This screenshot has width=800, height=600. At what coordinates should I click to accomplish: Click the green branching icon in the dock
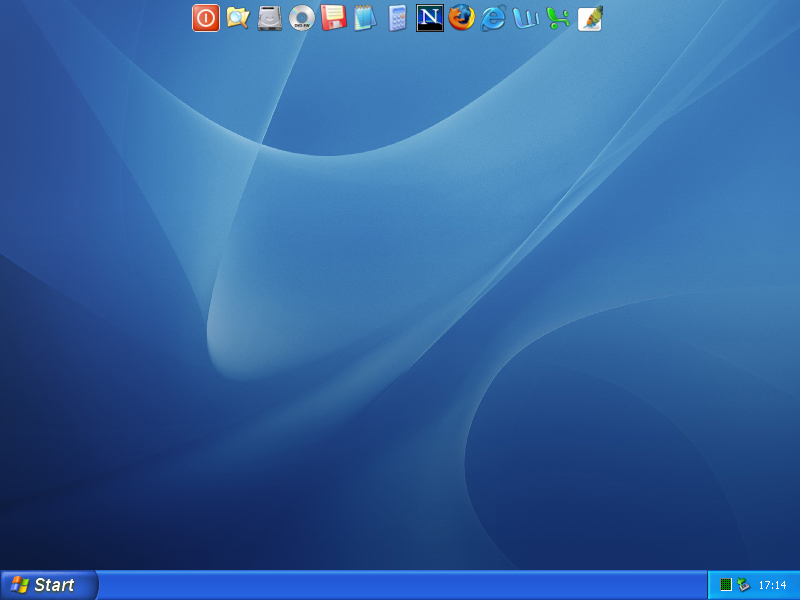click(558, 18)
